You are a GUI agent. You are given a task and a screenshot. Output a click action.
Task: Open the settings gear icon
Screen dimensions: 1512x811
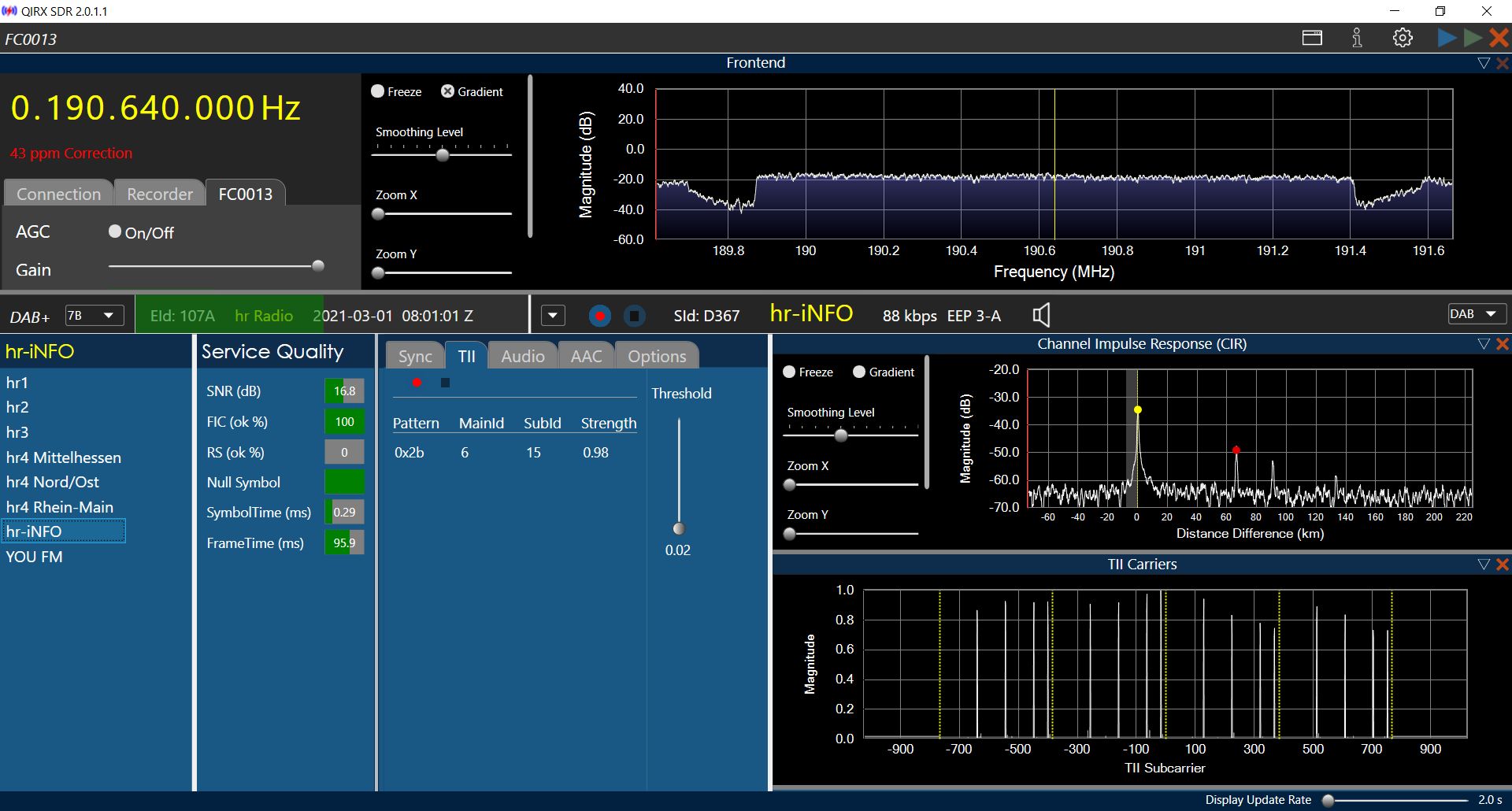[x=1403, y=38]
